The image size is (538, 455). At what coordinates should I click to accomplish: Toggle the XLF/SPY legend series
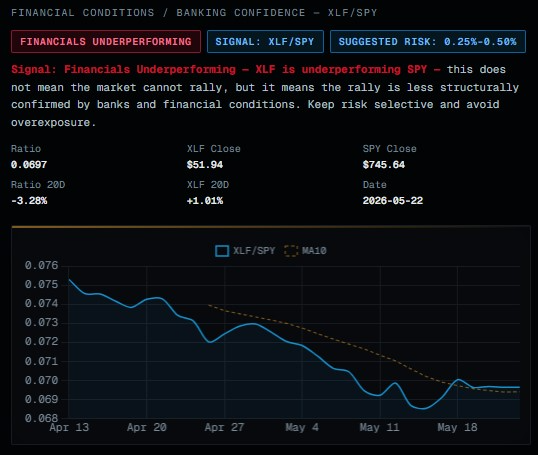[x=245, y=251]
